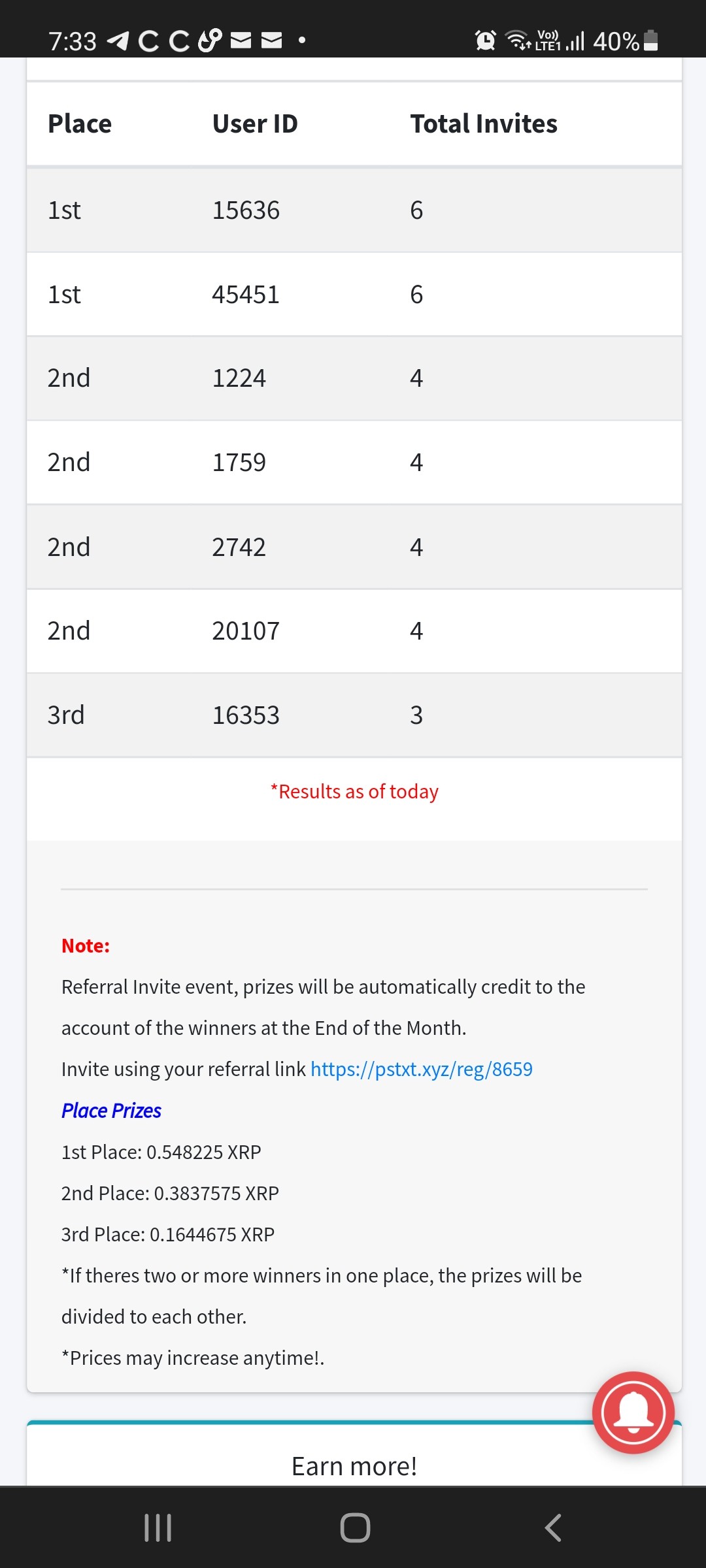Screen dimensions: 706x1568
Task: Tap the Earn more! heading
Action: (x=354, y=1466)
